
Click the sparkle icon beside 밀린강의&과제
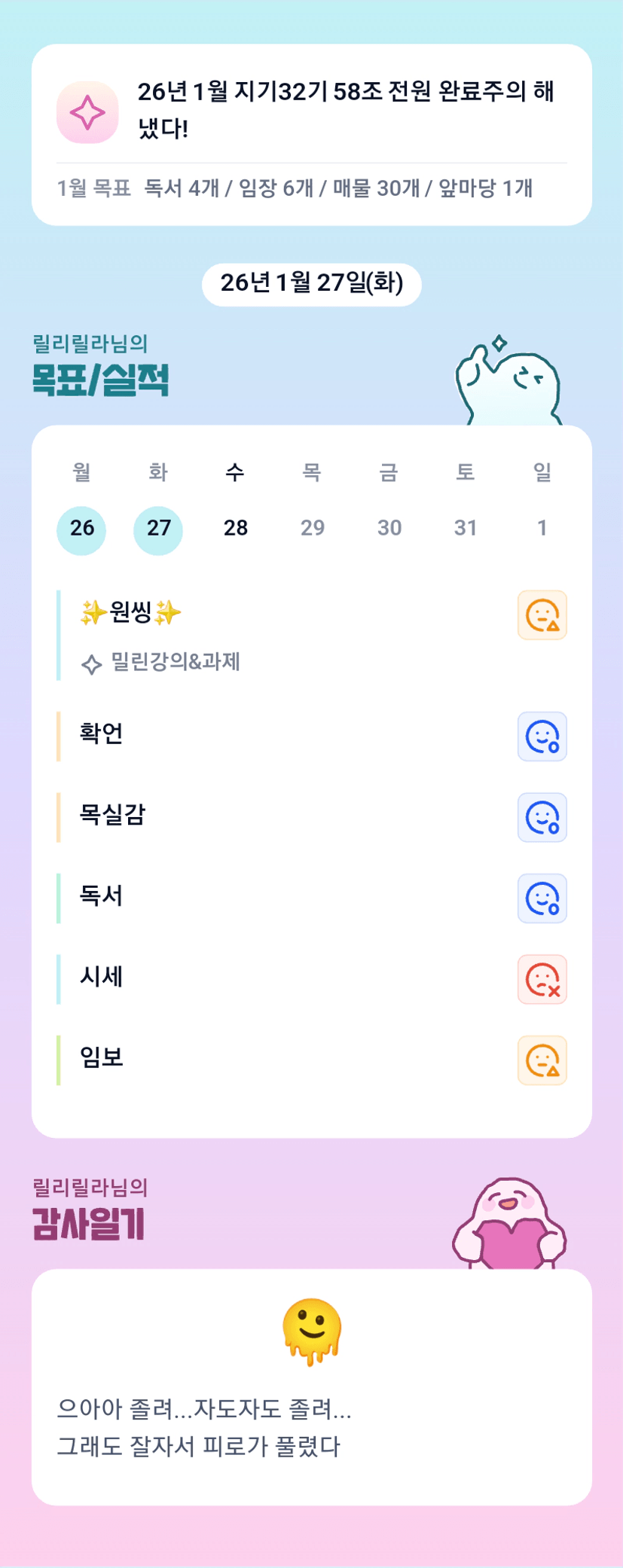tap(91, 664)
